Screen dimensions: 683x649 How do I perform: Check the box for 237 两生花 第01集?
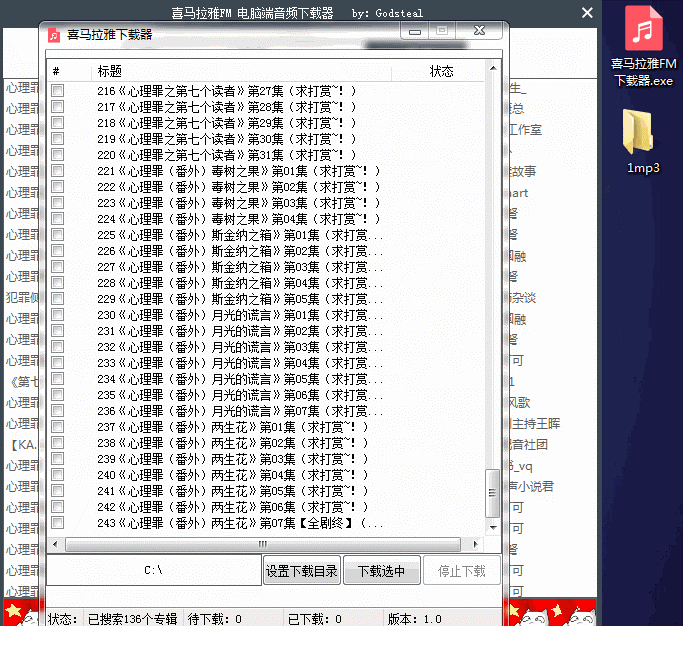tap(57, 427)
